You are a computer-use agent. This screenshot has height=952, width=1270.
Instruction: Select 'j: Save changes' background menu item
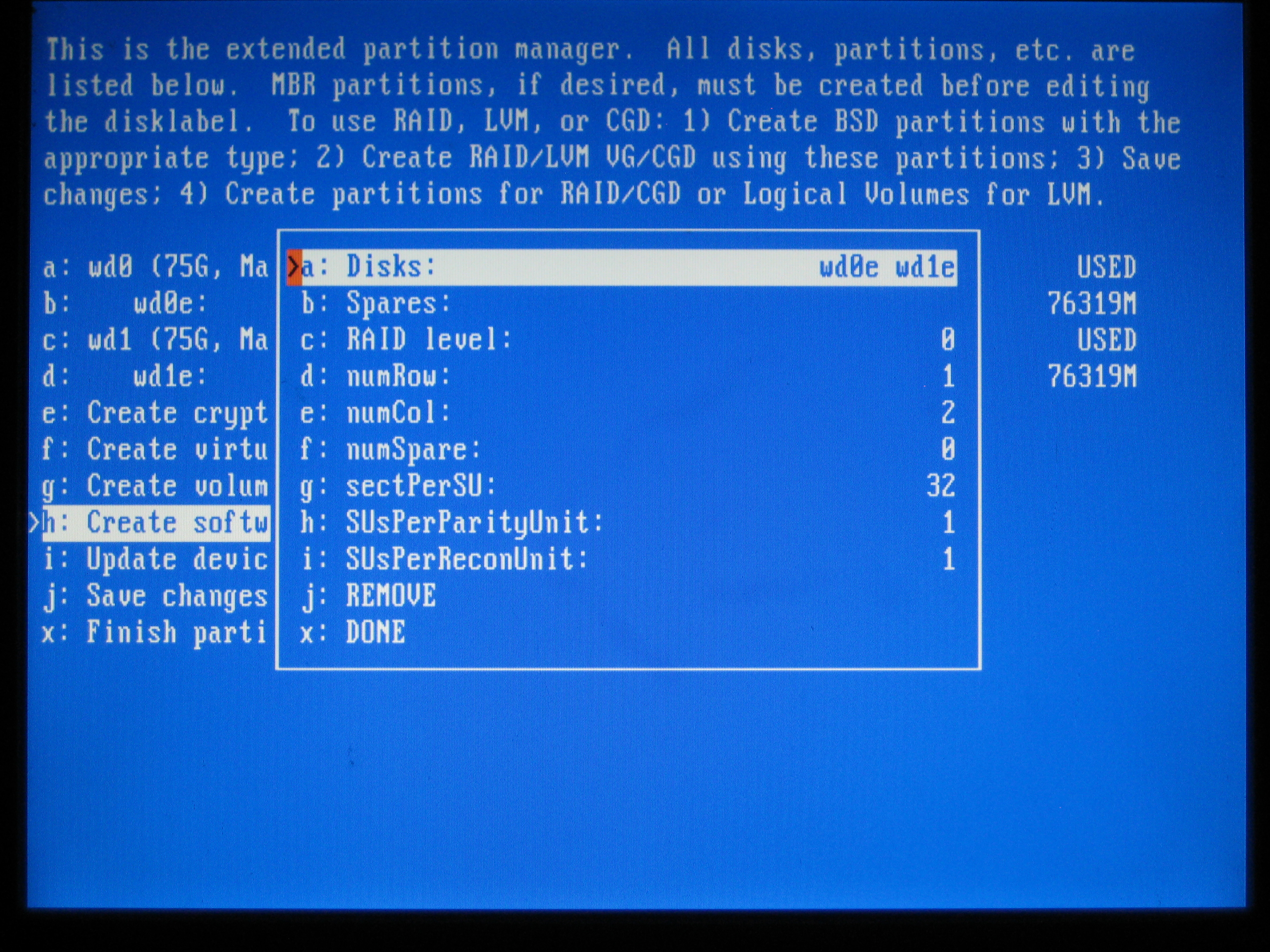pos(155,596)
